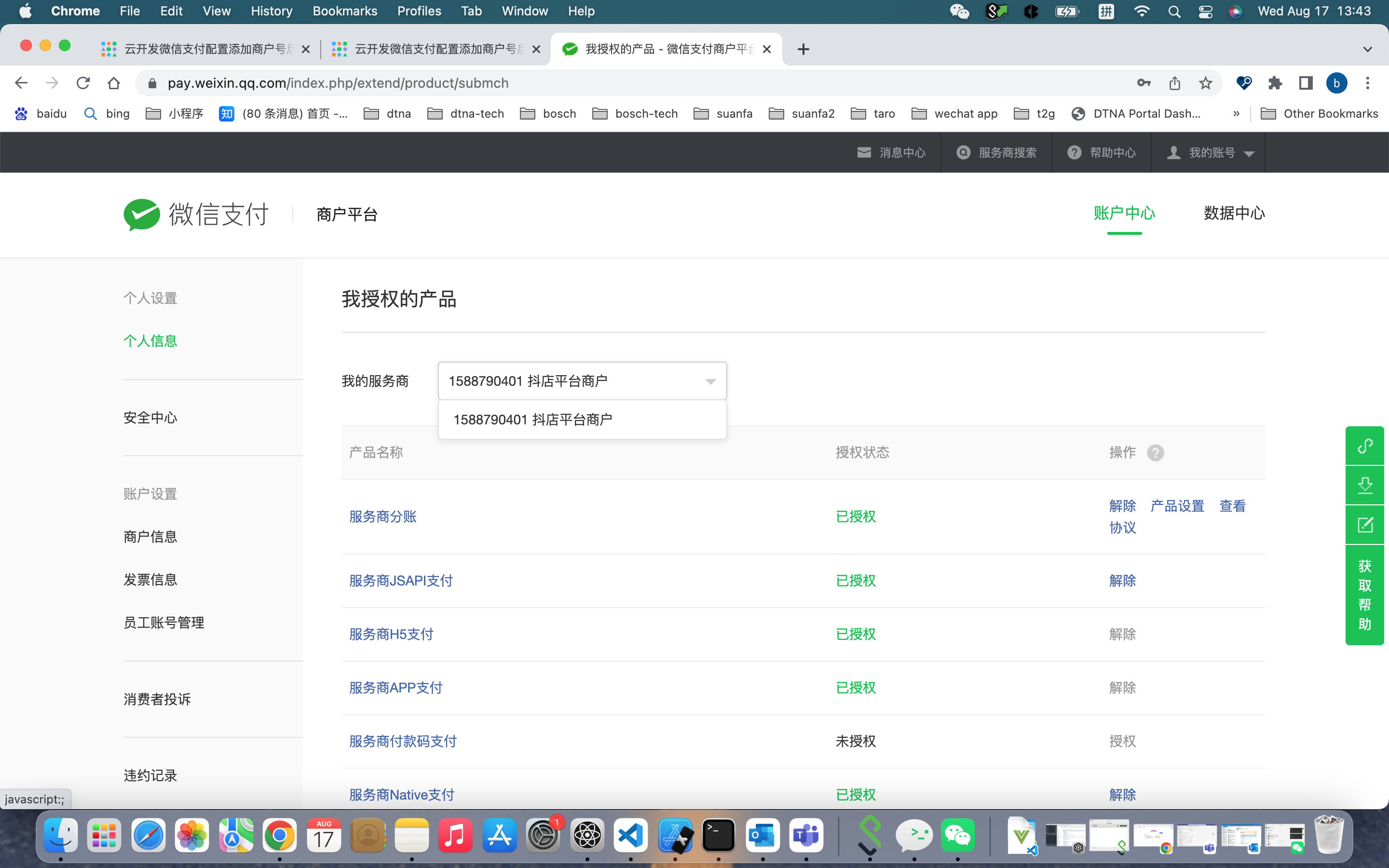Click the green edit feedback icon
The image size is (1389, 868).
coord(1364,525)
